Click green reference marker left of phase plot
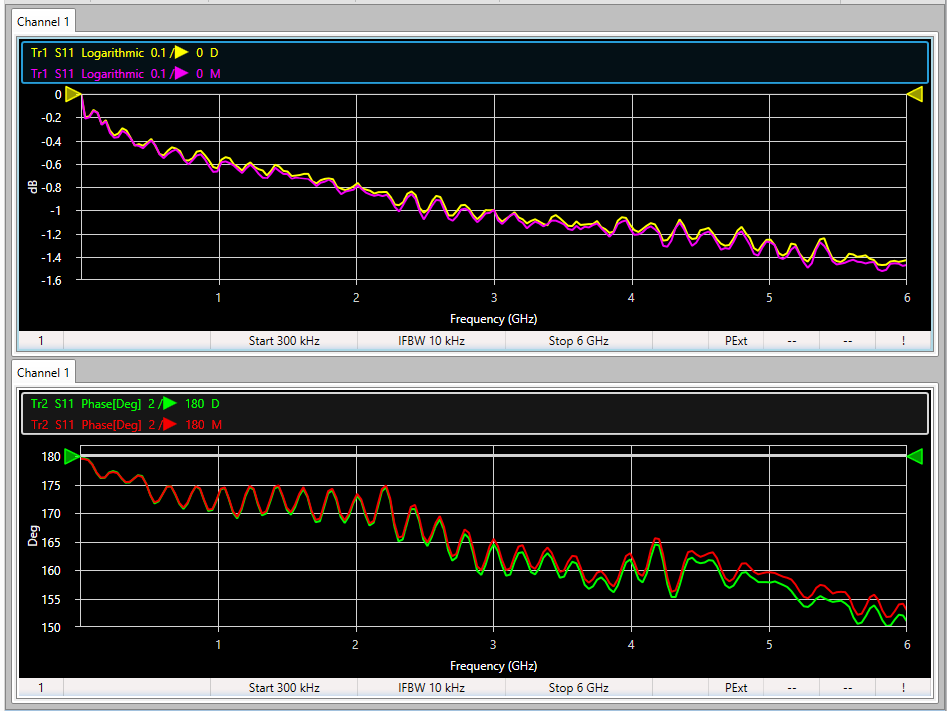This screenshot has width=947, height=711. click(71, 457)
